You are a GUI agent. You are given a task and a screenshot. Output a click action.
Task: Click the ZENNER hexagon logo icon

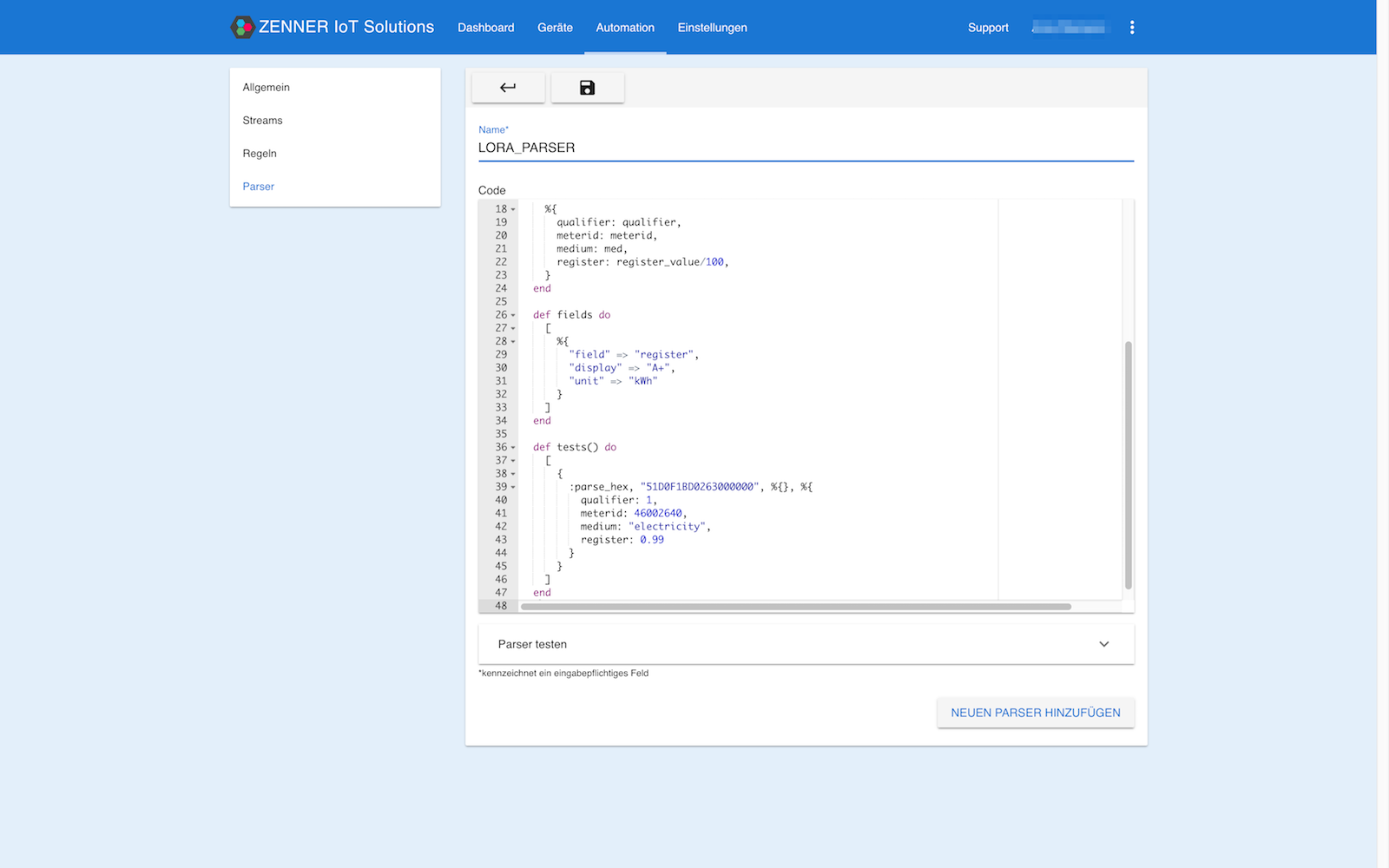pos(242,27)
